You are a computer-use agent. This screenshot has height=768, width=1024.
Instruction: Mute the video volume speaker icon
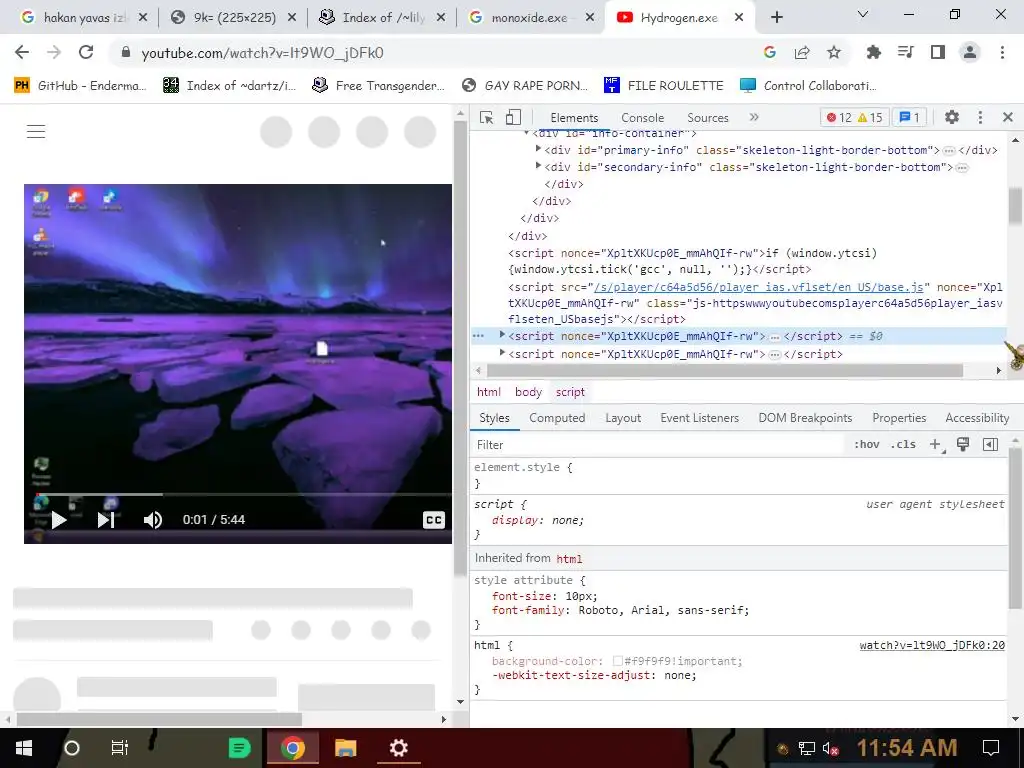point(153,520)
